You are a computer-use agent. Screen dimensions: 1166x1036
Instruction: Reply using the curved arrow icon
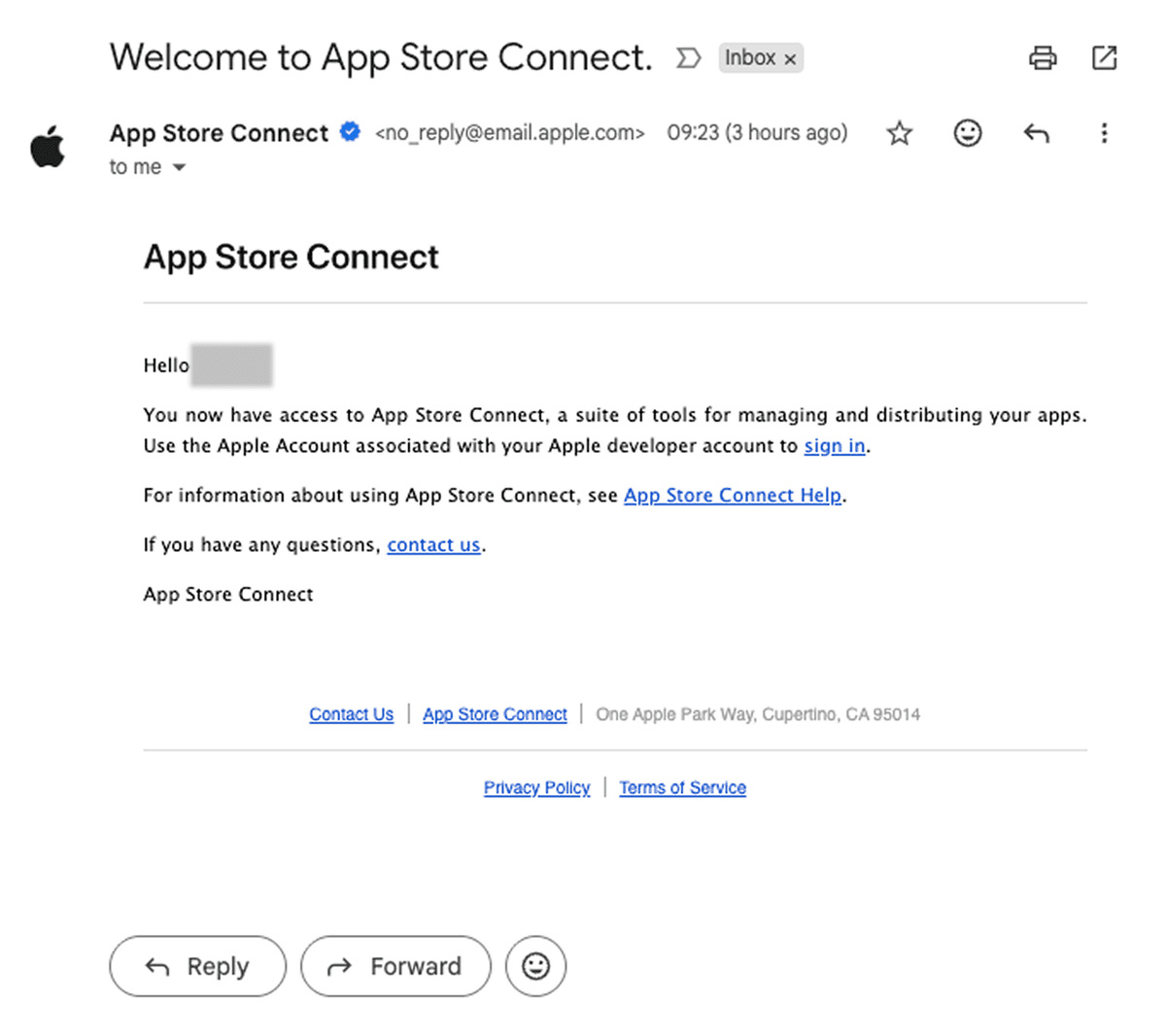click(x=1036, y=133)
